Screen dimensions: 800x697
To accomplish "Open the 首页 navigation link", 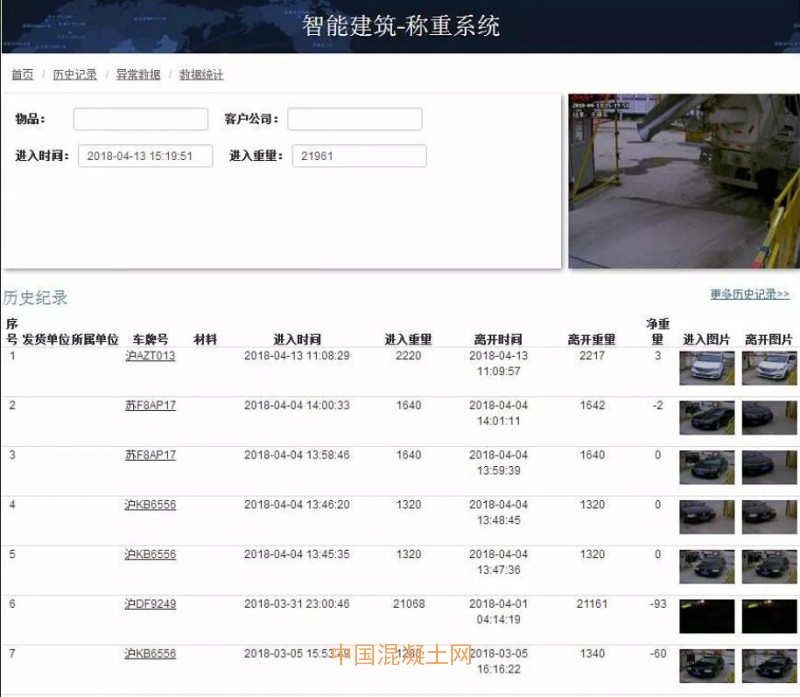I will click(22, 75).
